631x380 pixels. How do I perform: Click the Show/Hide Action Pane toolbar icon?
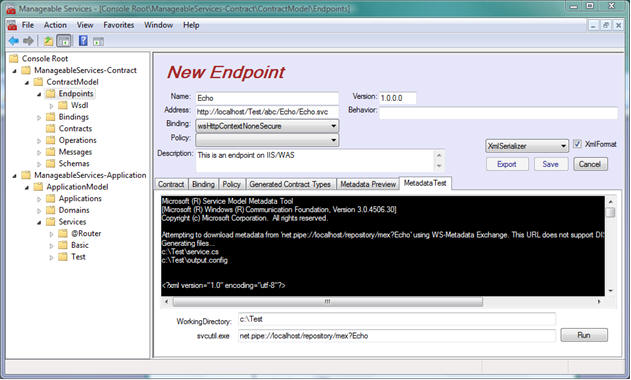[x=98, y=41]
